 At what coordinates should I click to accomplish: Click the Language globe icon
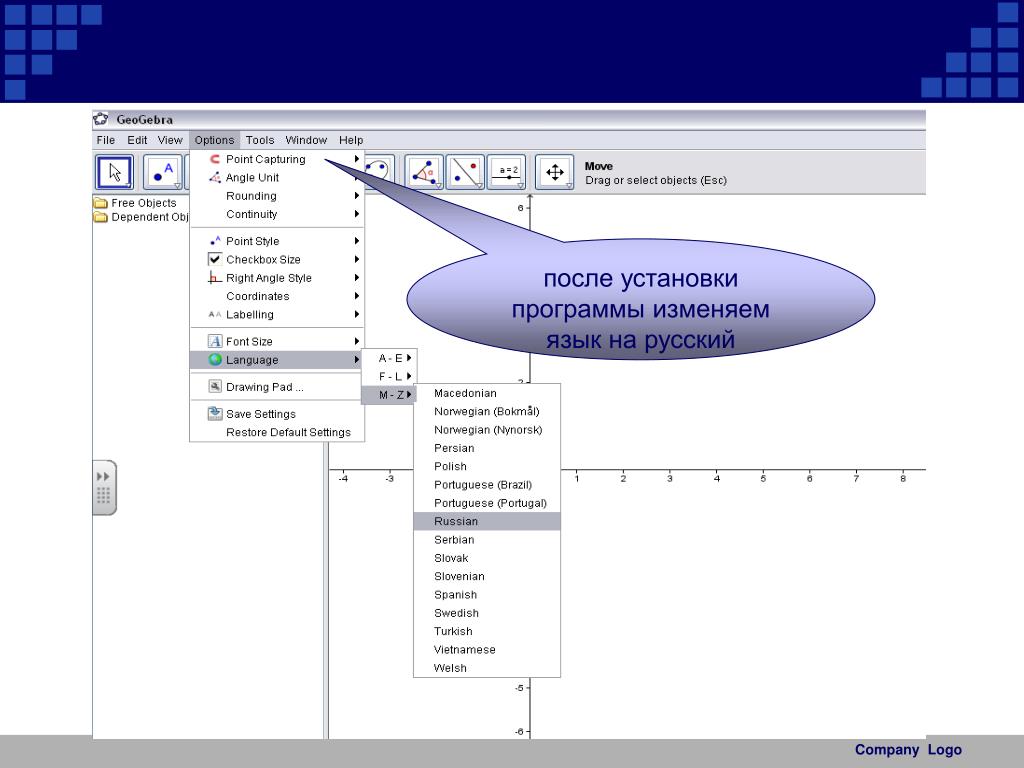pyautogui.click(x=215, y=359)
